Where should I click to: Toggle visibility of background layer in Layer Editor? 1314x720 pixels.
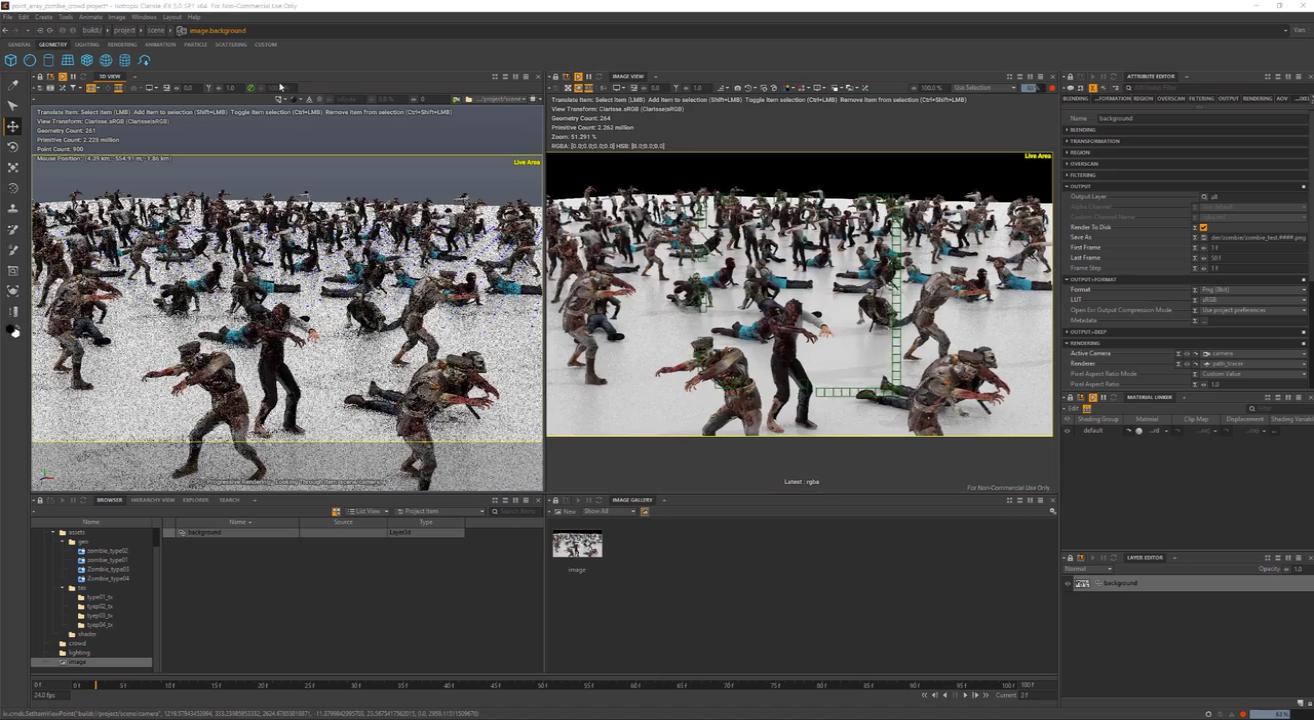pyautogui.click(x=1067, y=583)
